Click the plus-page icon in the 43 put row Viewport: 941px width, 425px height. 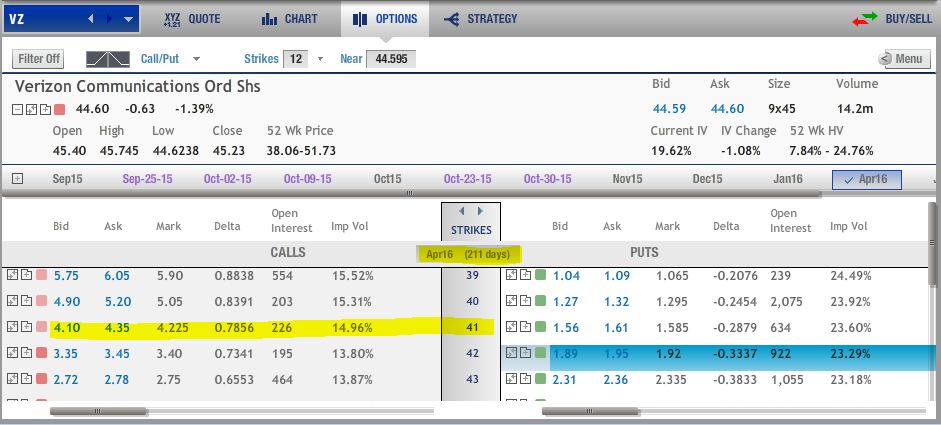tap(525, 379)
